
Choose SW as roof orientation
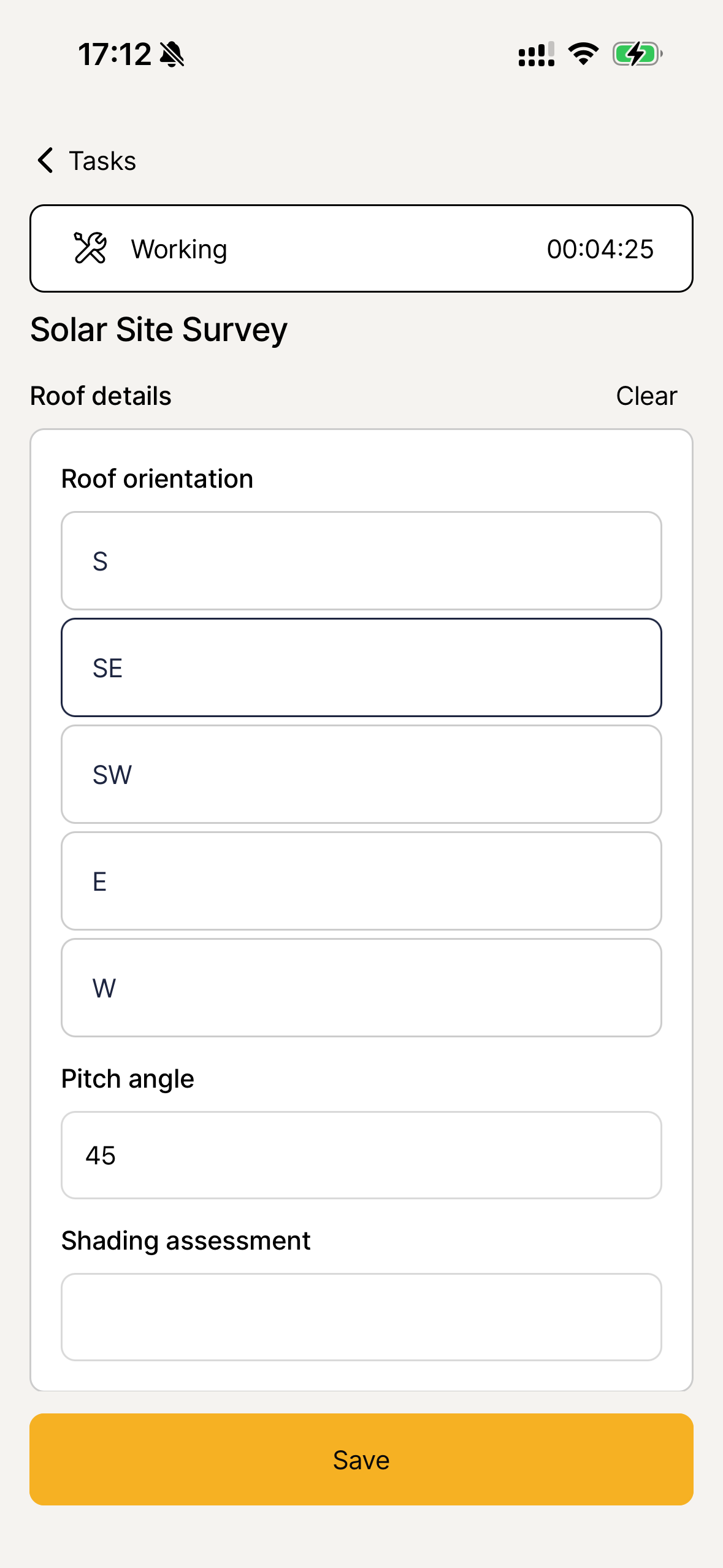click(x=361, y=774)
